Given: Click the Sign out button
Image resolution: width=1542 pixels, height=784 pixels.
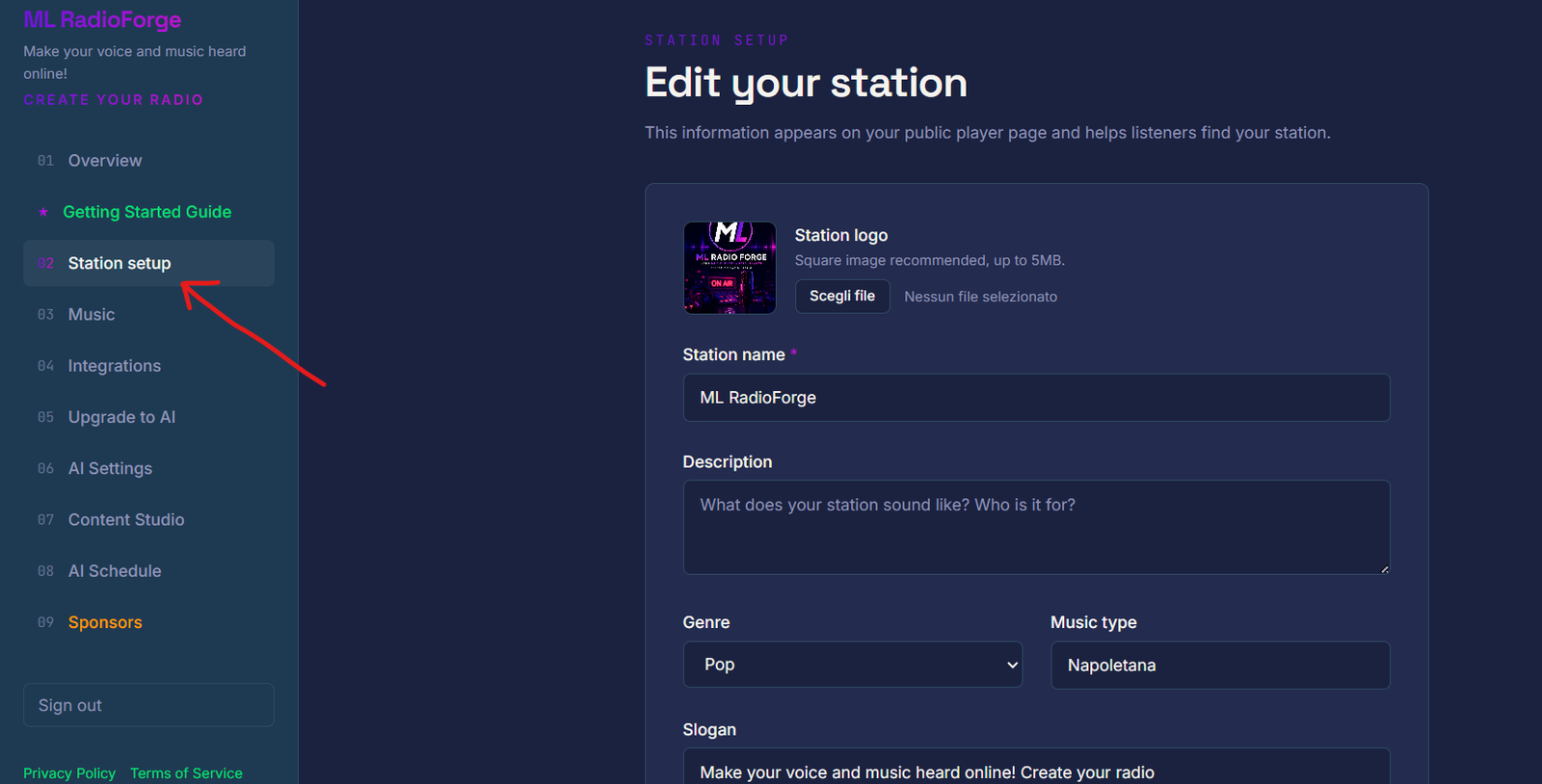Looking at the screenshot, I should [x=148, y=705].
